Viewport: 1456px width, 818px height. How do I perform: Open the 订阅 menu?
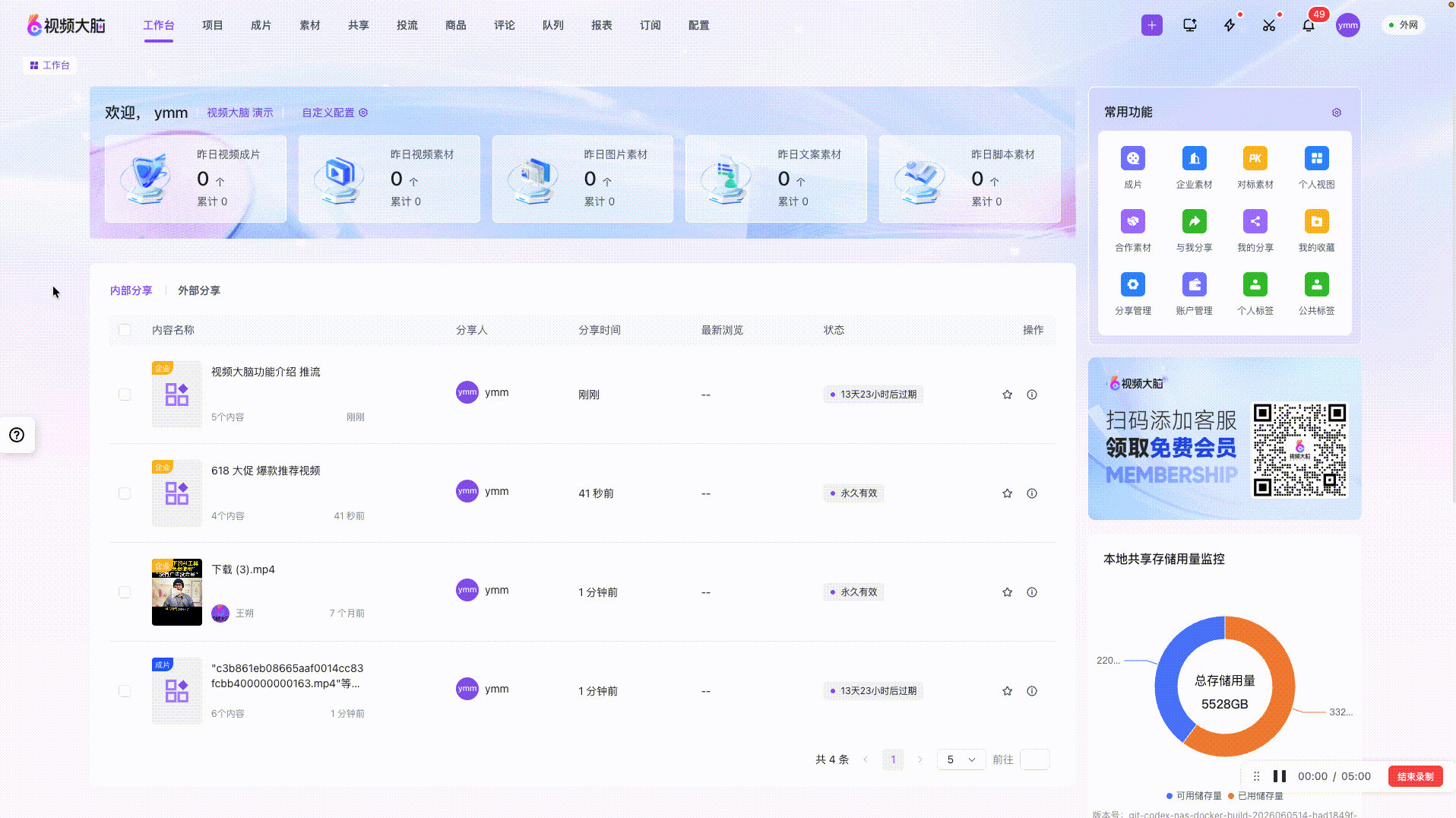pos(650,25)
